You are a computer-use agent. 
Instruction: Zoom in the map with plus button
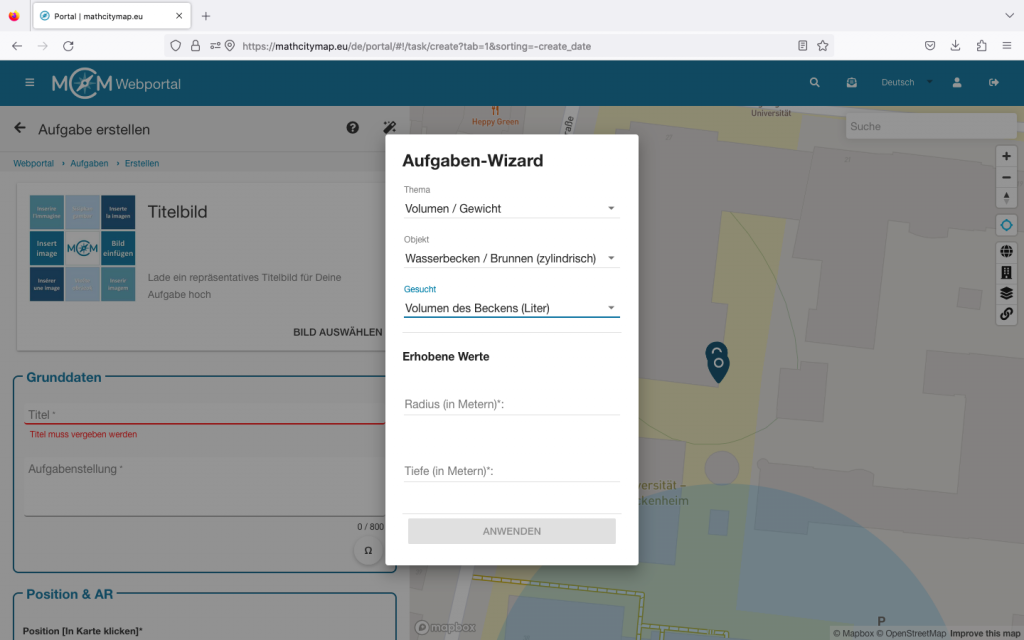click(x=1006, y=156)
